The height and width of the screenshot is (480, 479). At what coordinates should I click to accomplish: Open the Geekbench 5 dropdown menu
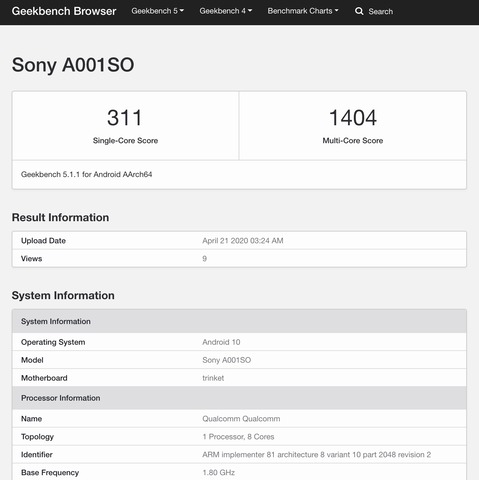[x=157, y=11]
